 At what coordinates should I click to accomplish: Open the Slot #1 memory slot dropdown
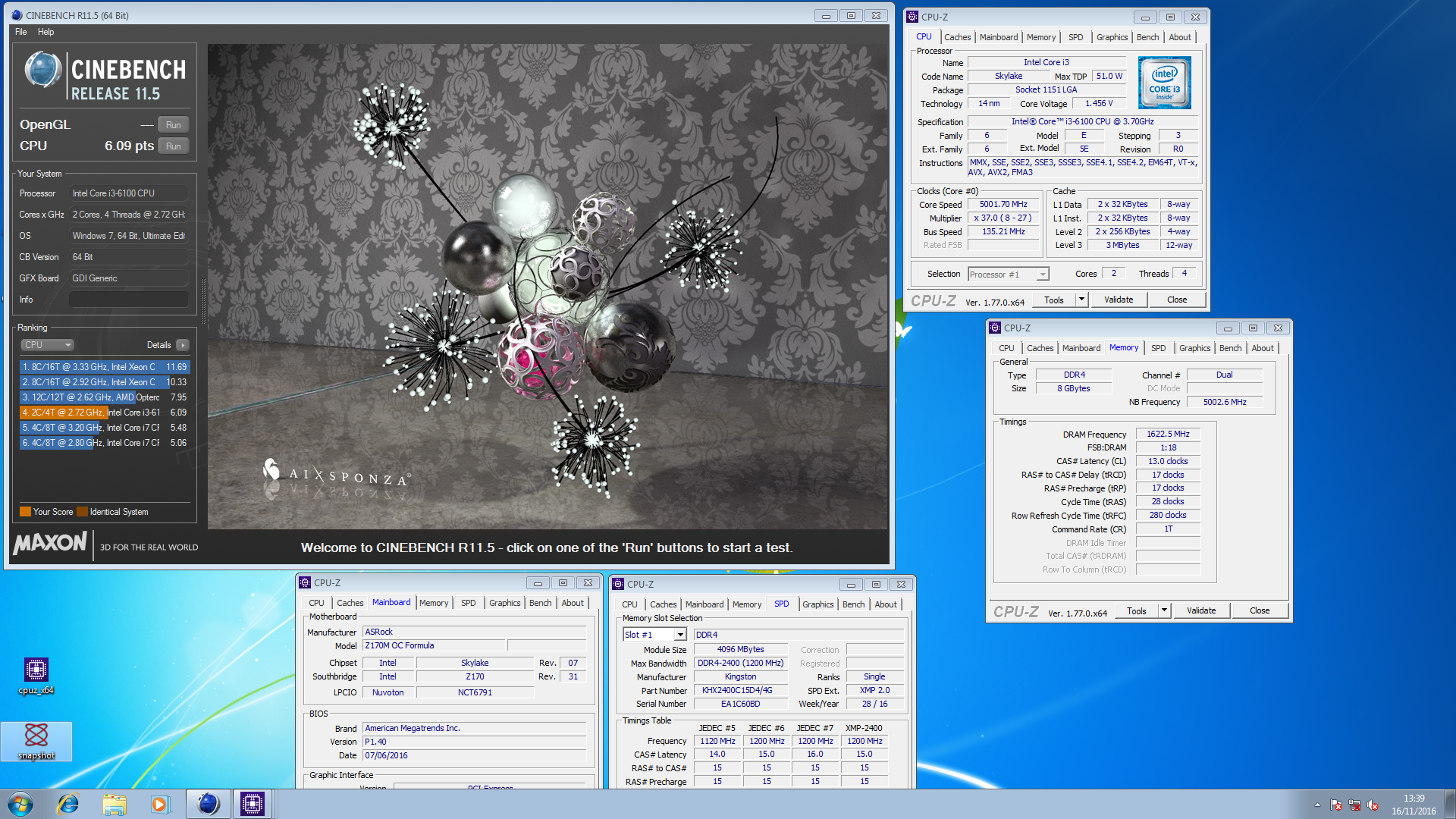coord(654,635)
